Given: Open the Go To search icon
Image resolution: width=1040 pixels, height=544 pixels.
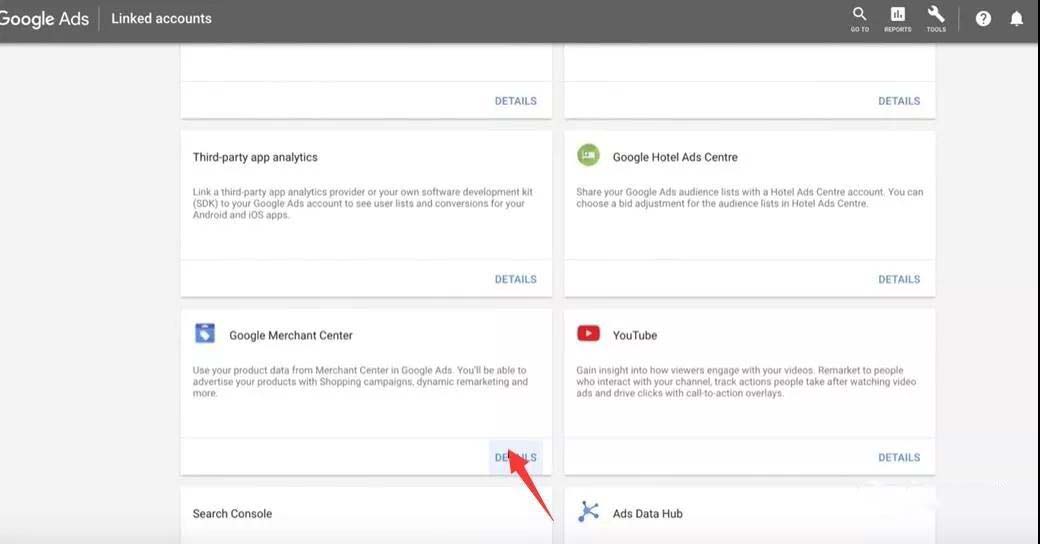Looking at the screenshot, I should [x=860, y=19].
